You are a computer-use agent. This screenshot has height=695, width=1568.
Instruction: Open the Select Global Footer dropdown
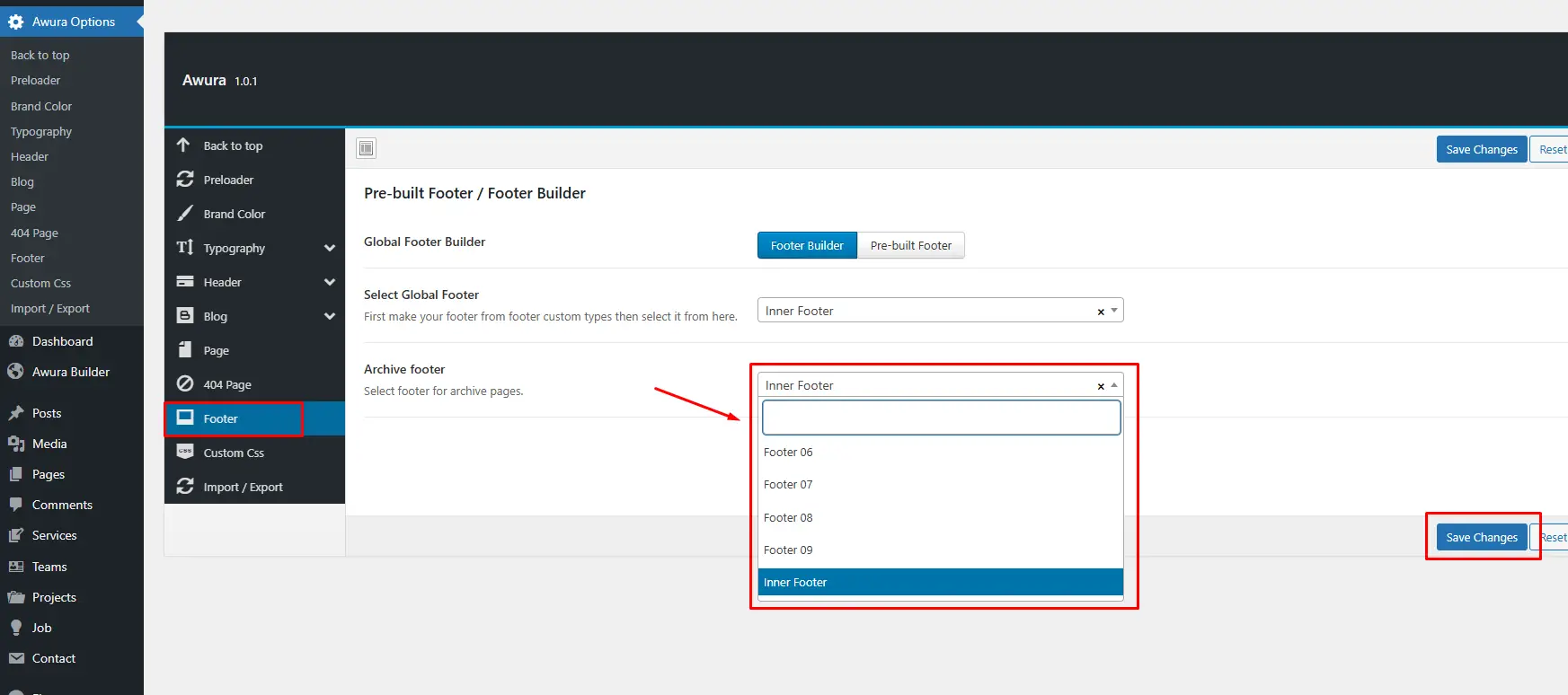click(940, 311)
